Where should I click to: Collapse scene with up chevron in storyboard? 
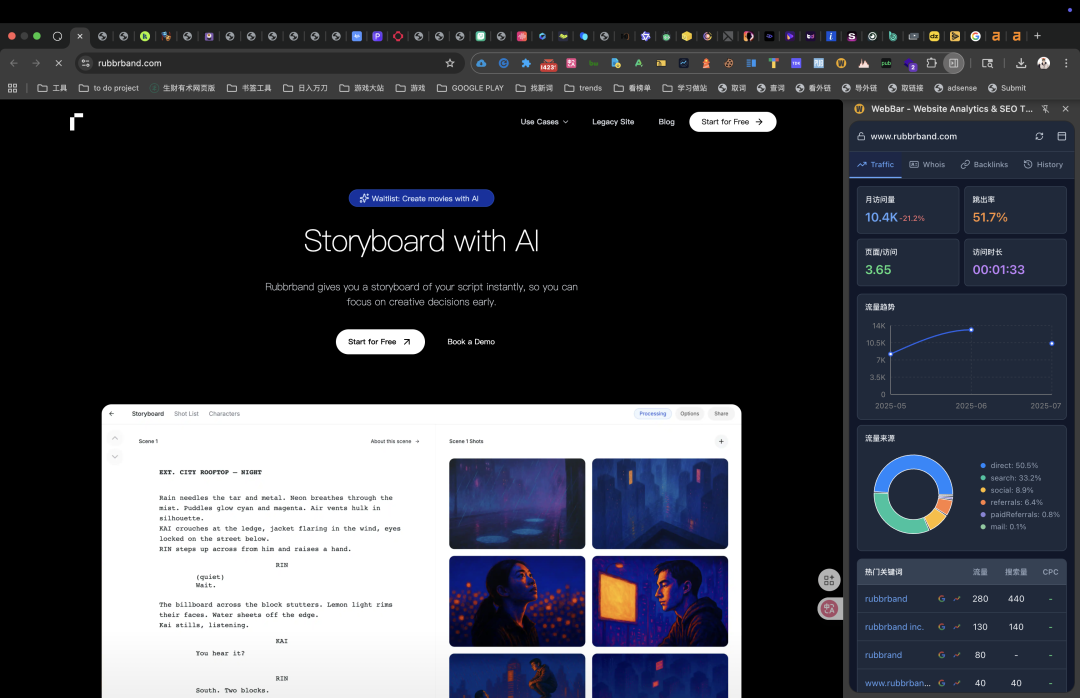115,438
